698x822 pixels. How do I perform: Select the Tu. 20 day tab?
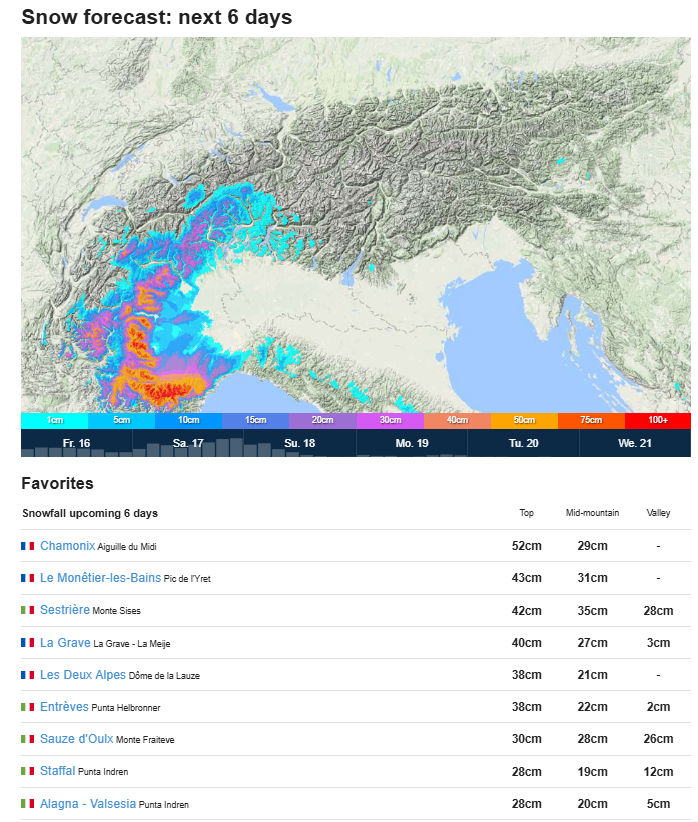[523, 443]
